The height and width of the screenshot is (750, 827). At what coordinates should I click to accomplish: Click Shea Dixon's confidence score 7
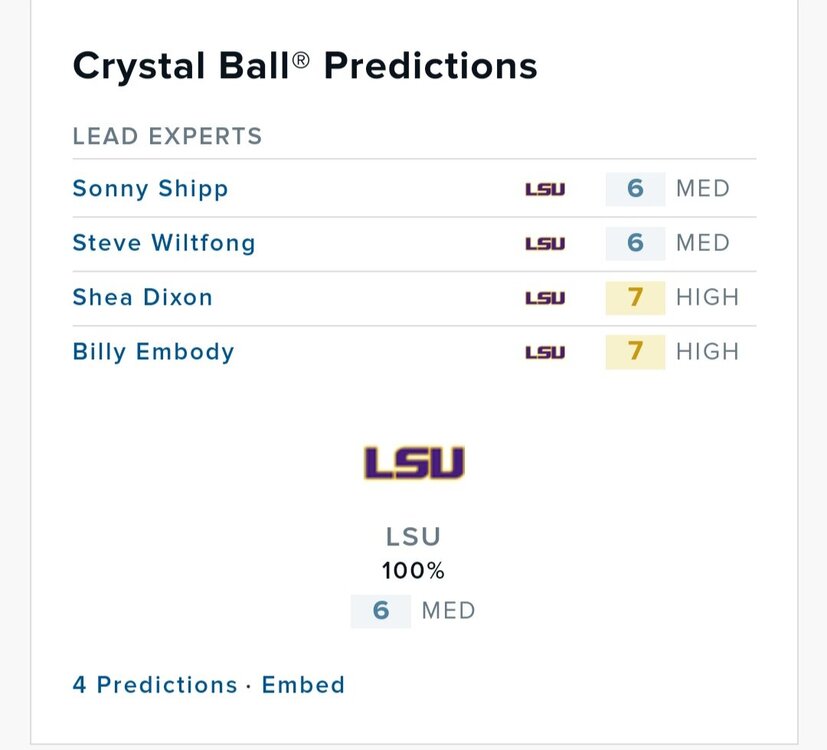pyautogui.click(x=635, y=297)
